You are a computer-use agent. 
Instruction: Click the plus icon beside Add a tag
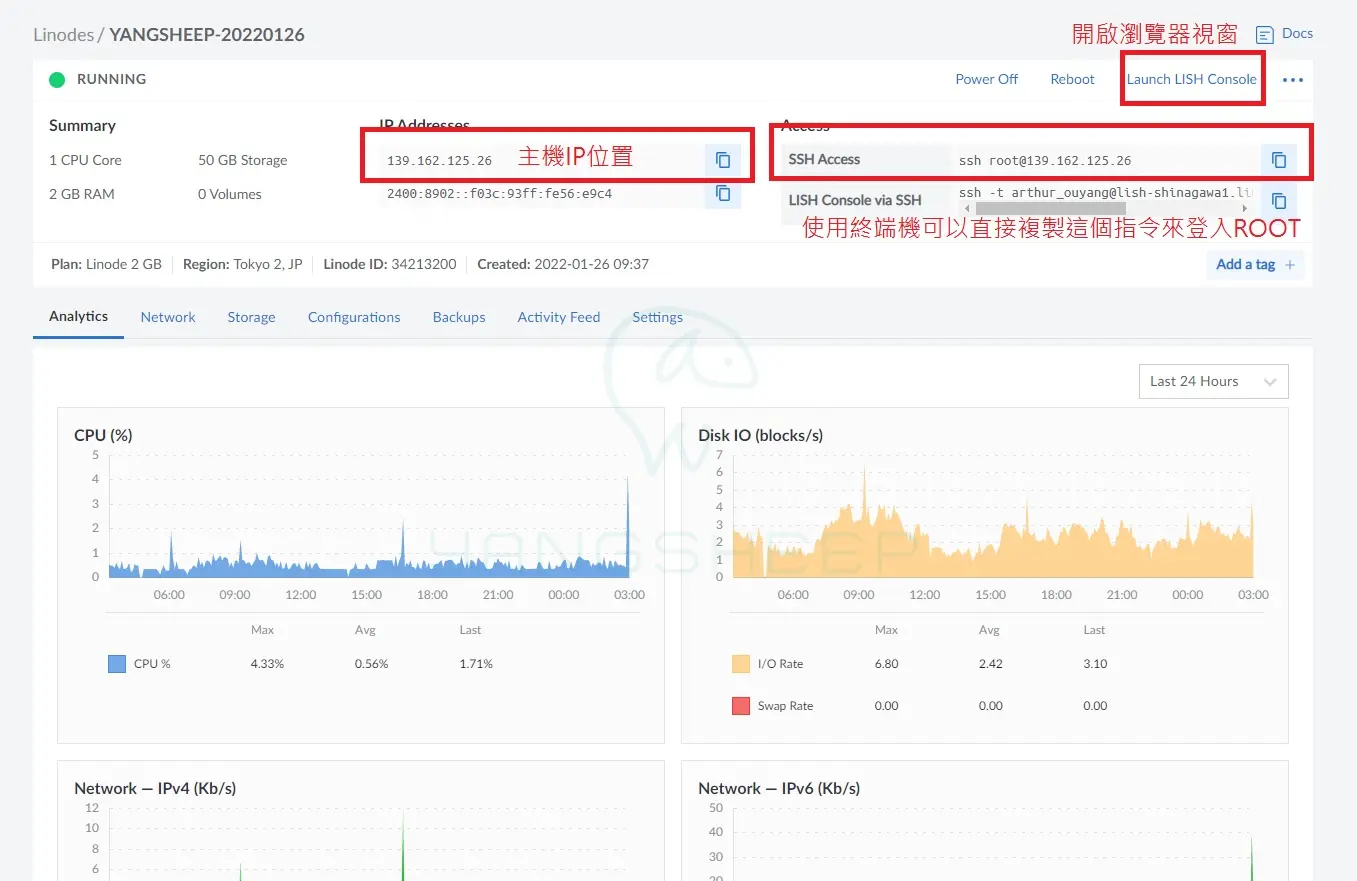1290,265
